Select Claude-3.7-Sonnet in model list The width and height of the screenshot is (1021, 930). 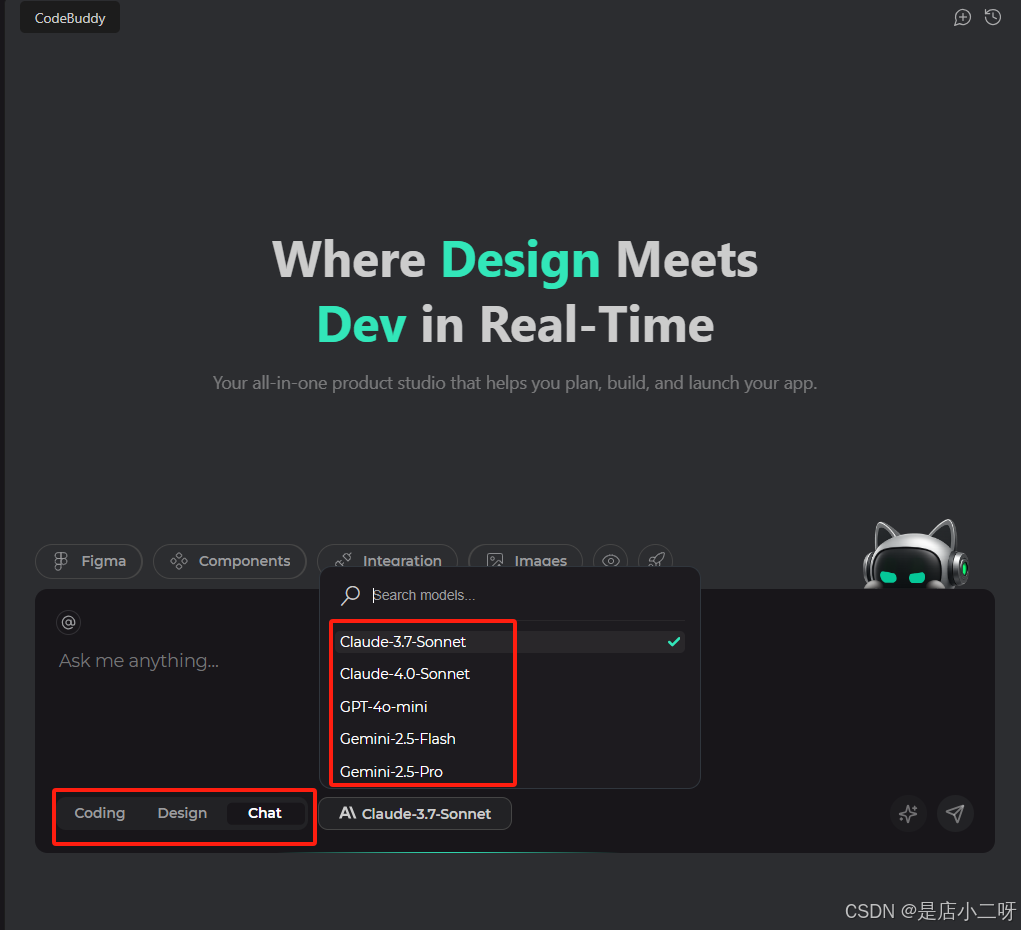tap(509, 641)
